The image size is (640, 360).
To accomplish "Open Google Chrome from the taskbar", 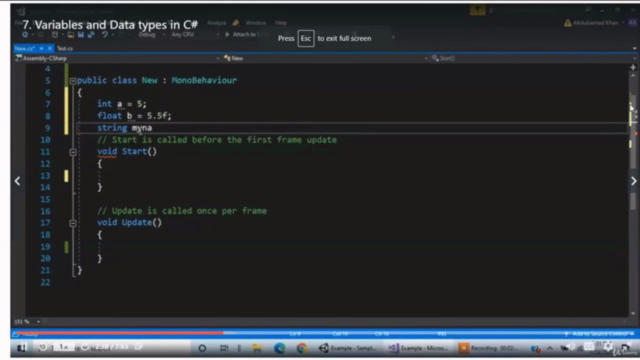I will [302, 348].
